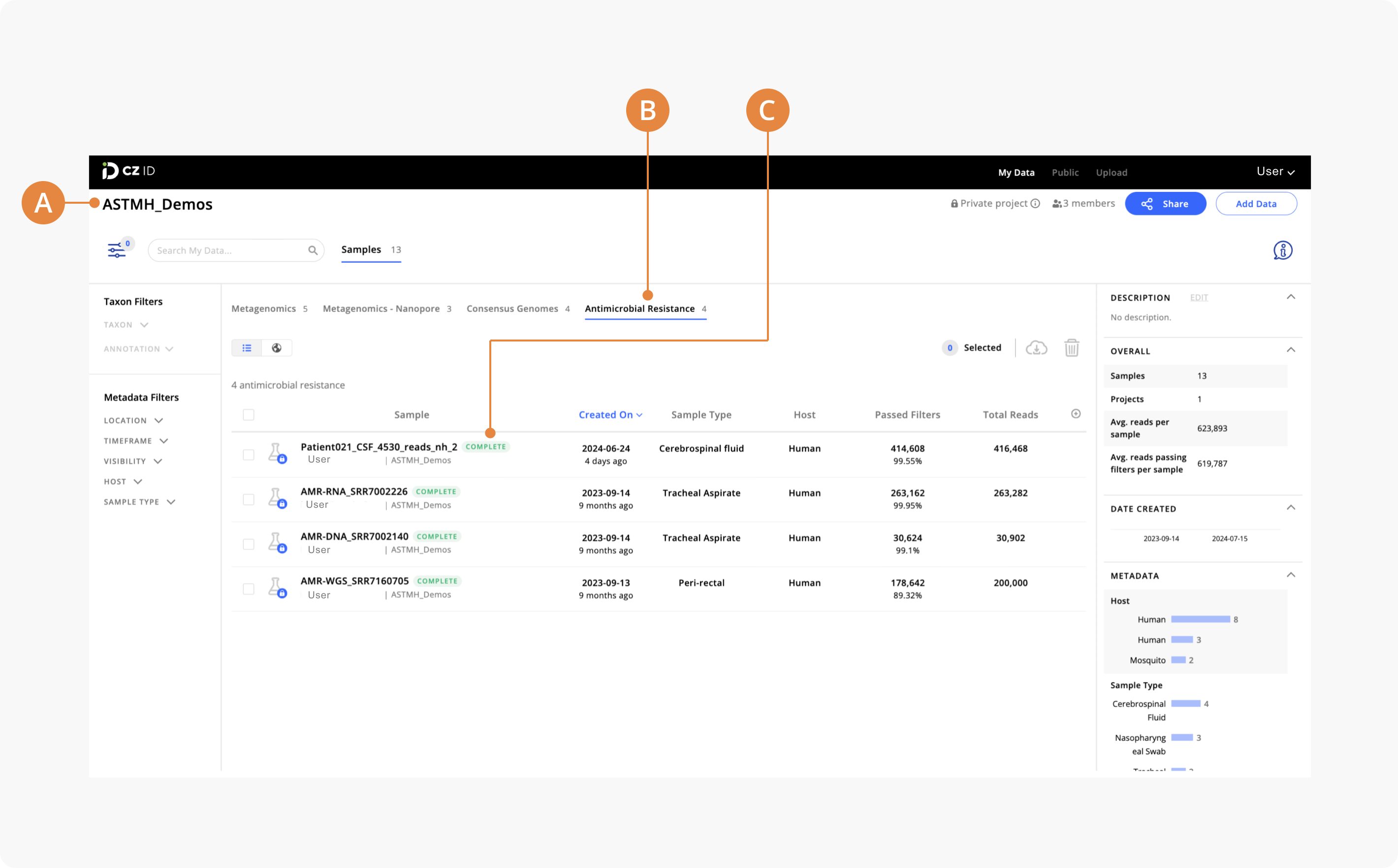Viewport: 1398px width, 868px height.
Task: Click the Cerebrospinal Fluid sample type bar
Action: click(x=1185, y=704)
